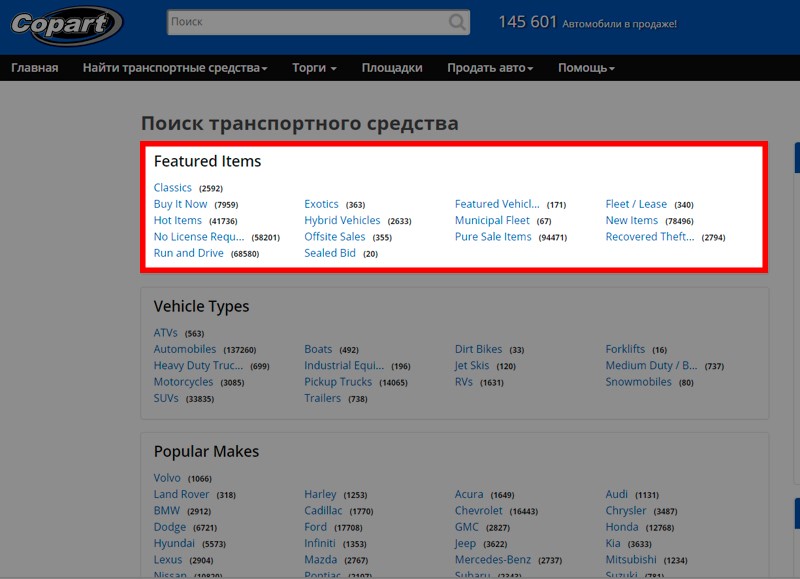The height and width of the screenshot is (579, 800).
Task: Open the Hot Items link
Action: pos(178,220)
